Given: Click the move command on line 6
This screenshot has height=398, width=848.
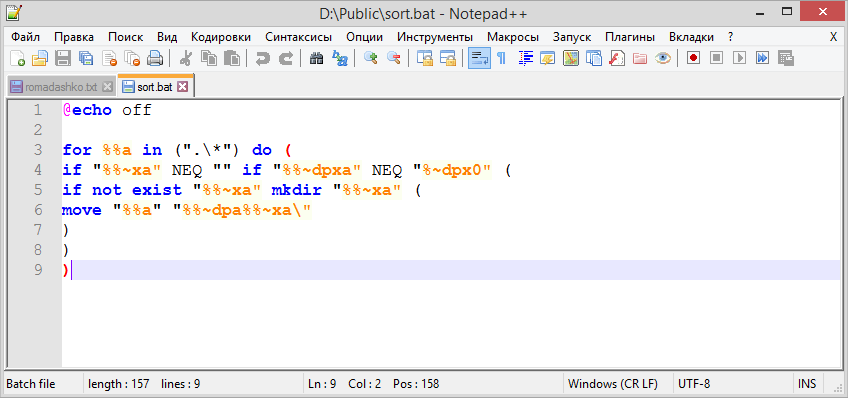Looking at the screenshot, I should [82, 210].
